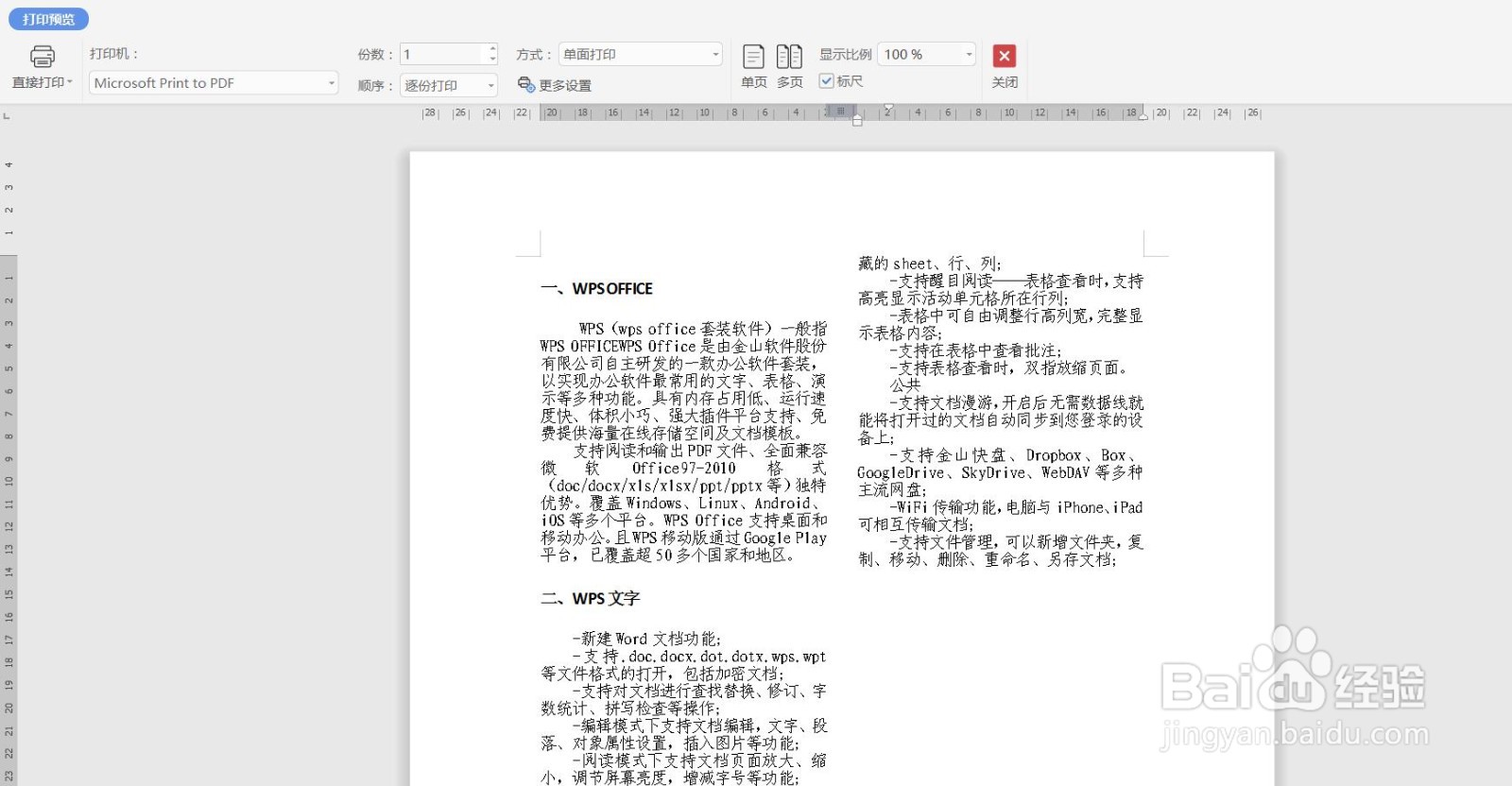Increase copies with the up stepper arrow
The width and height of the screenshot is (1512, 786).
492,49
